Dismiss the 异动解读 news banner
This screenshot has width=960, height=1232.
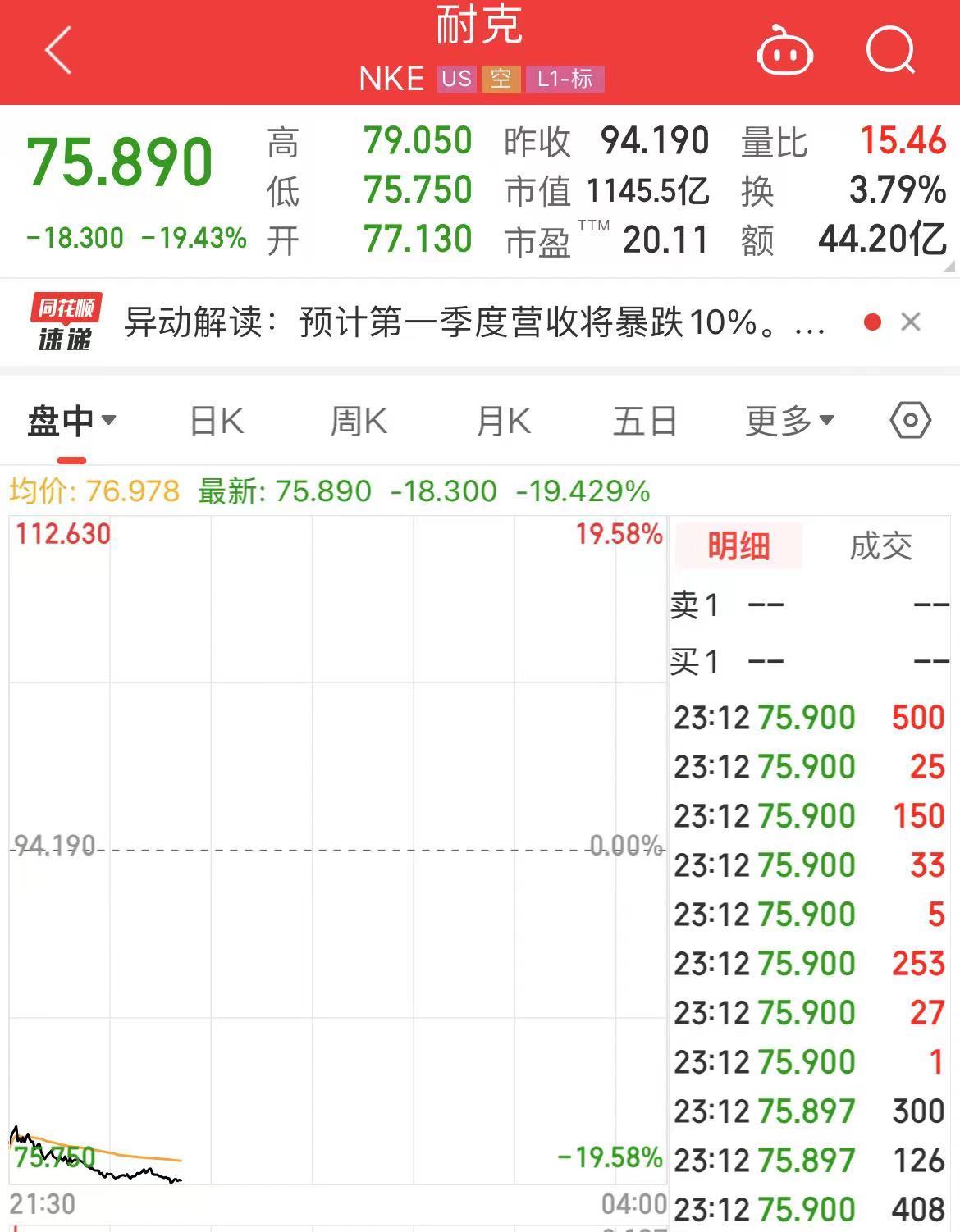(911, 322)
